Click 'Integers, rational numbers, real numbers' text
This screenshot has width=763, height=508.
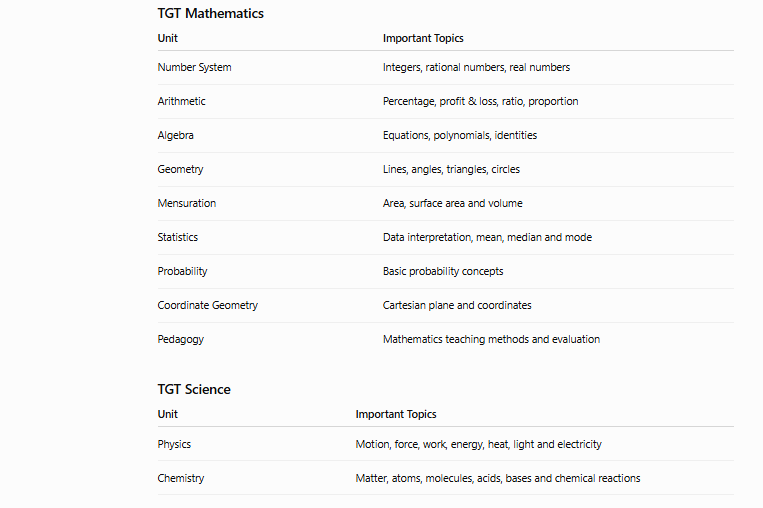pyautogui.click(x=476, y=67)
